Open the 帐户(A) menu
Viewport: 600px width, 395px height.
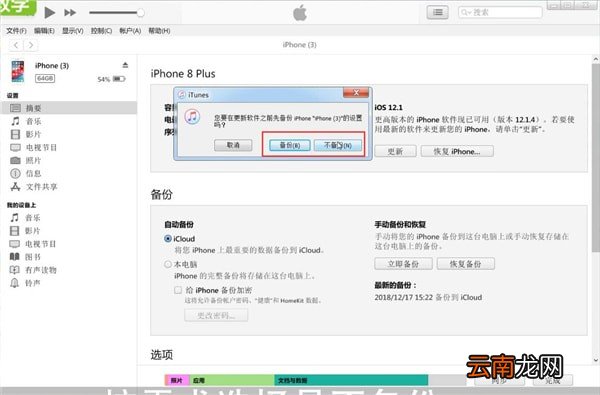click(x=130, y=31)
